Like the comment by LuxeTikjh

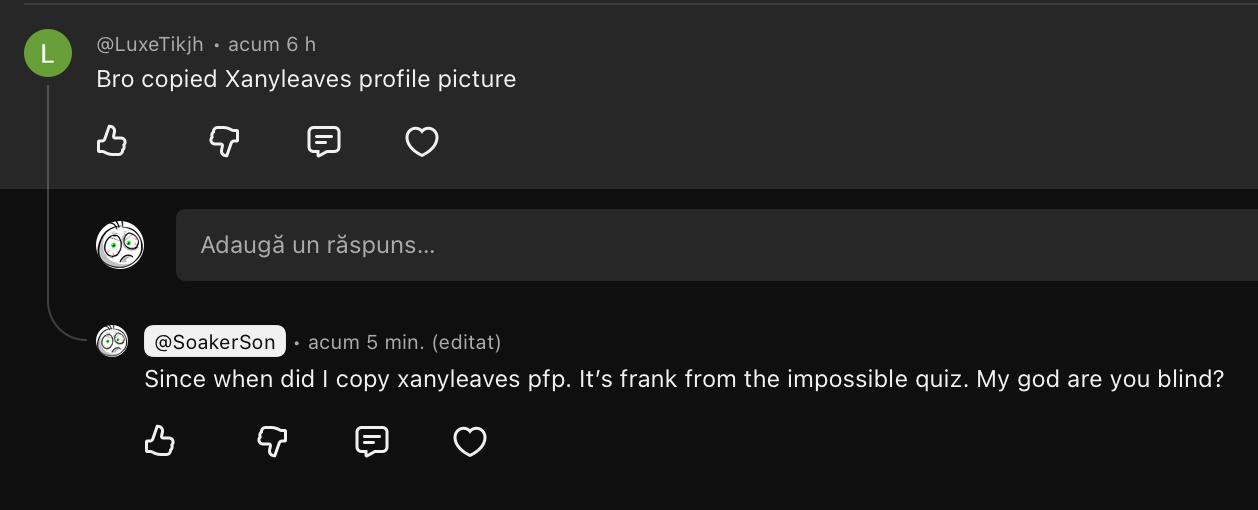[112, 141]
